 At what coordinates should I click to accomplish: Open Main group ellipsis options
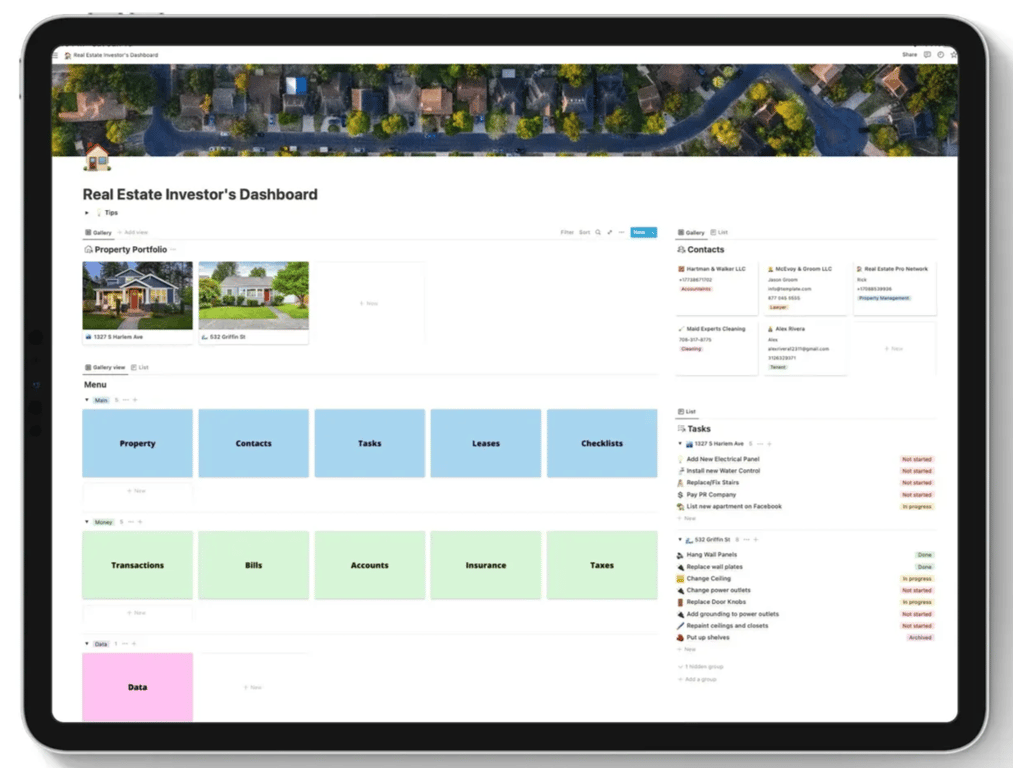pos(126,400)
